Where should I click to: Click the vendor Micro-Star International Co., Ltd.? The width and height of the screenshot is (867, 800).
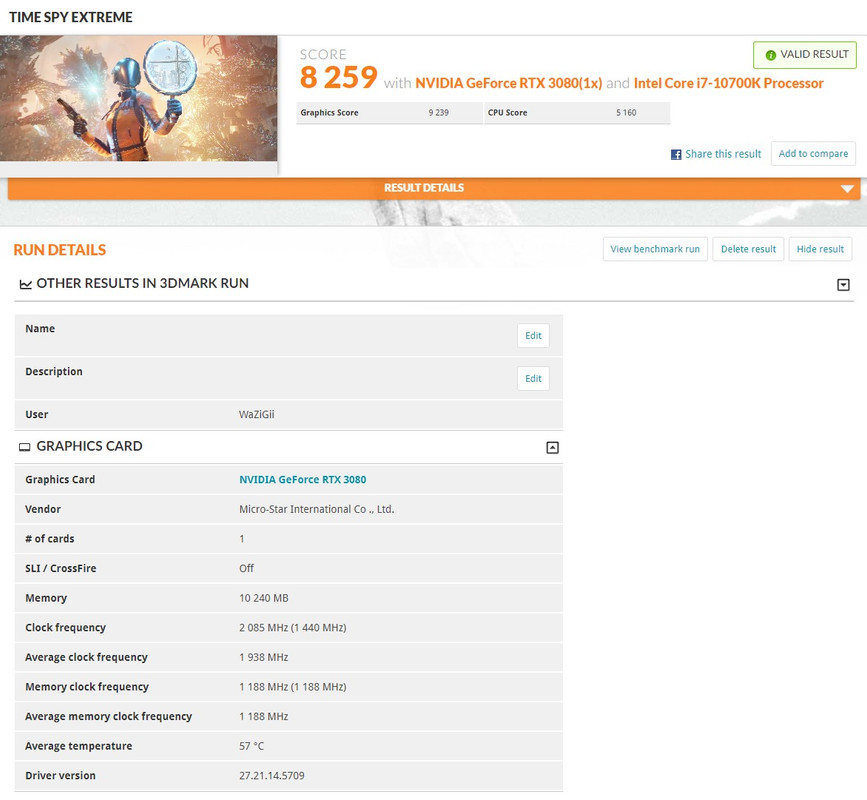pos(316,510)
